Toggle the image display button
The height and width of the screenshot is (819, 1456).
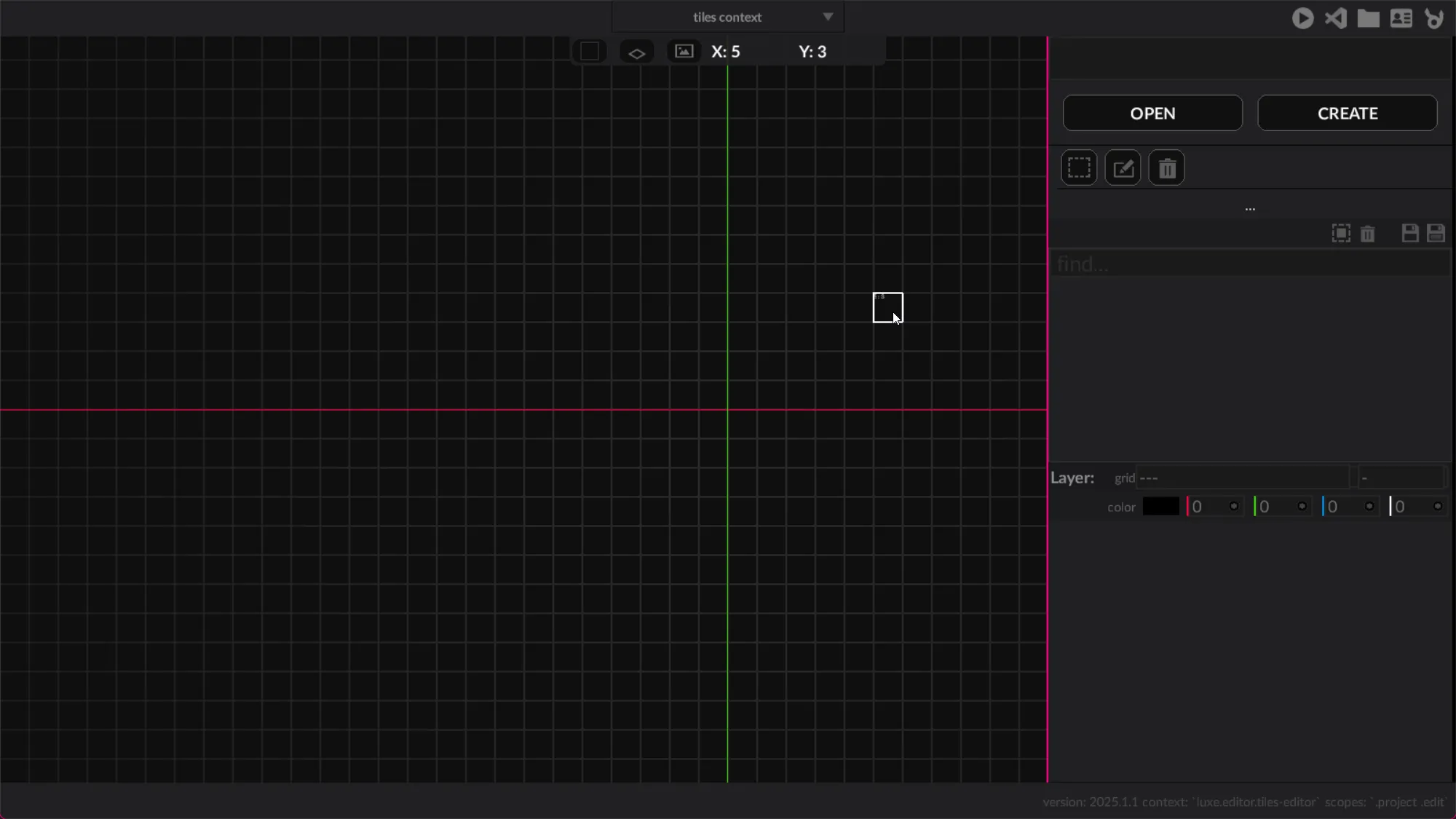point(684,52)
